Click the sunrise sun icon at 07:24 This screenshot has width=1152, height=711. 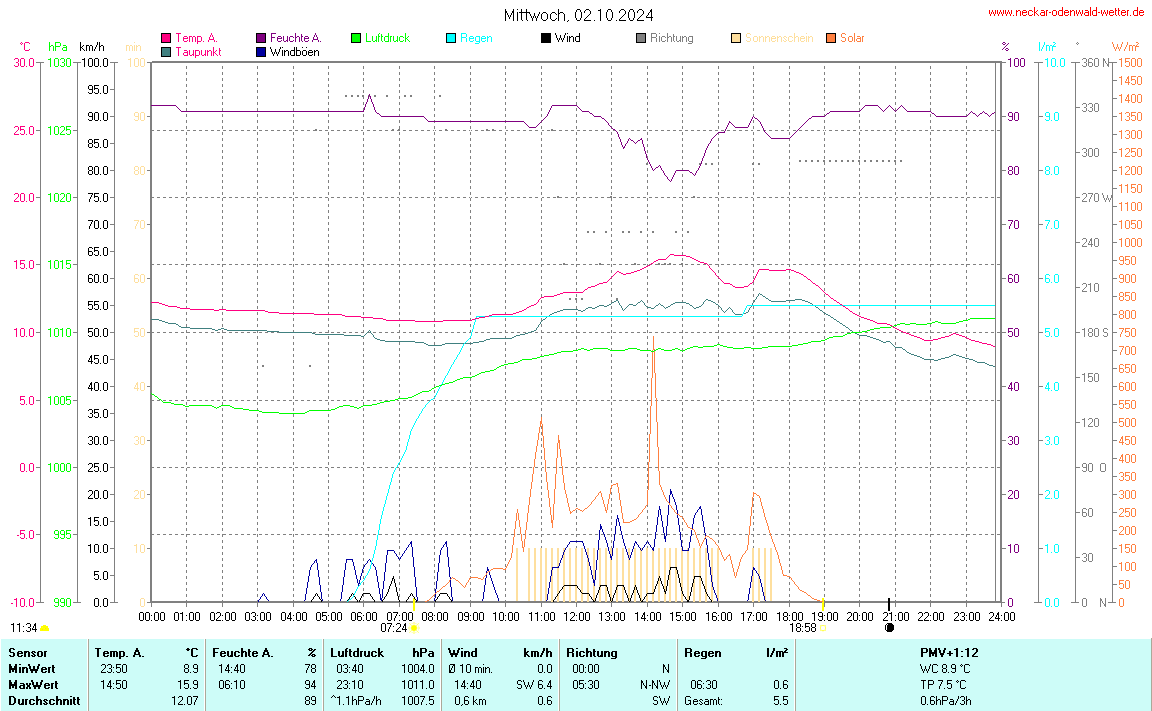pyautogui.click(x=414, y=628)
